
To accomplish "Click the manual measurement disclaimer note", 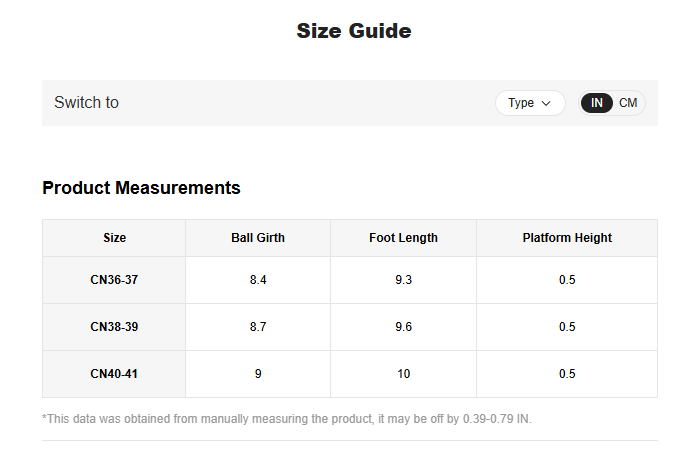I will click(x=287, y=418).
